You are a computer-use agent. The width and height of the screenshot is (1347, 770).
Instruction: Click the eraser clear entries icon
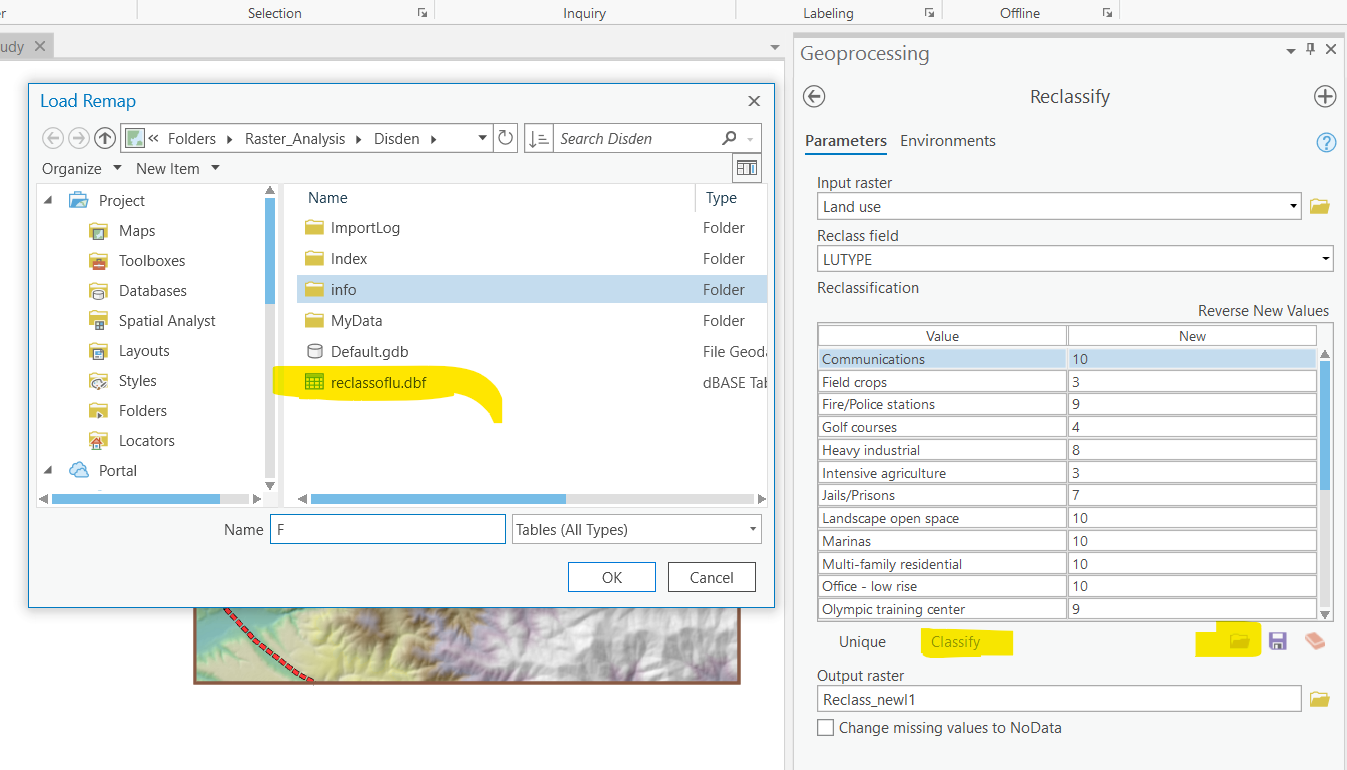pyautogui.click(x=1315, y=641)
